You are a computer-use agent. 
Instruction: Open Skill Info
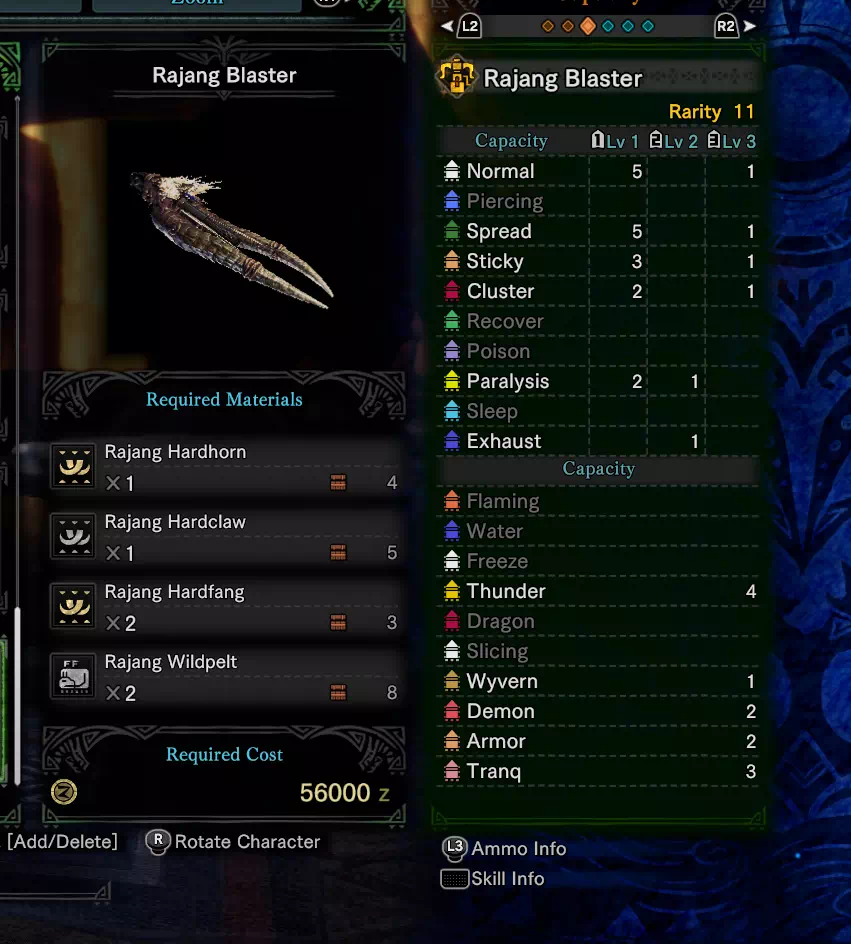pos(493,879)
